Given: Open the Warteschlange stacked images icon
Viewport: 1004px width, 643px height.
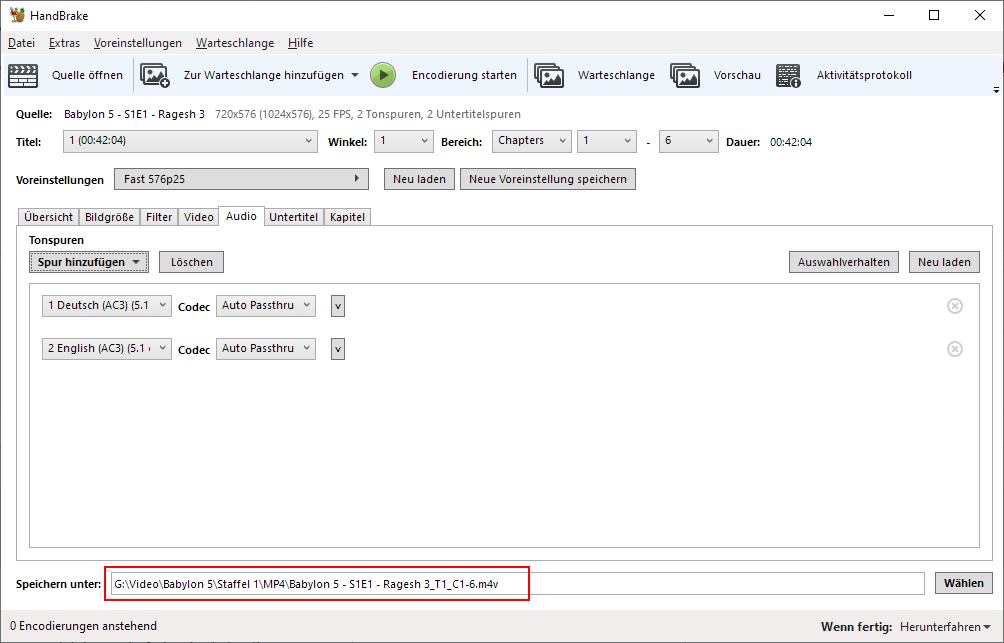Looking at the screenshot, I should click(x=549, y=76).
